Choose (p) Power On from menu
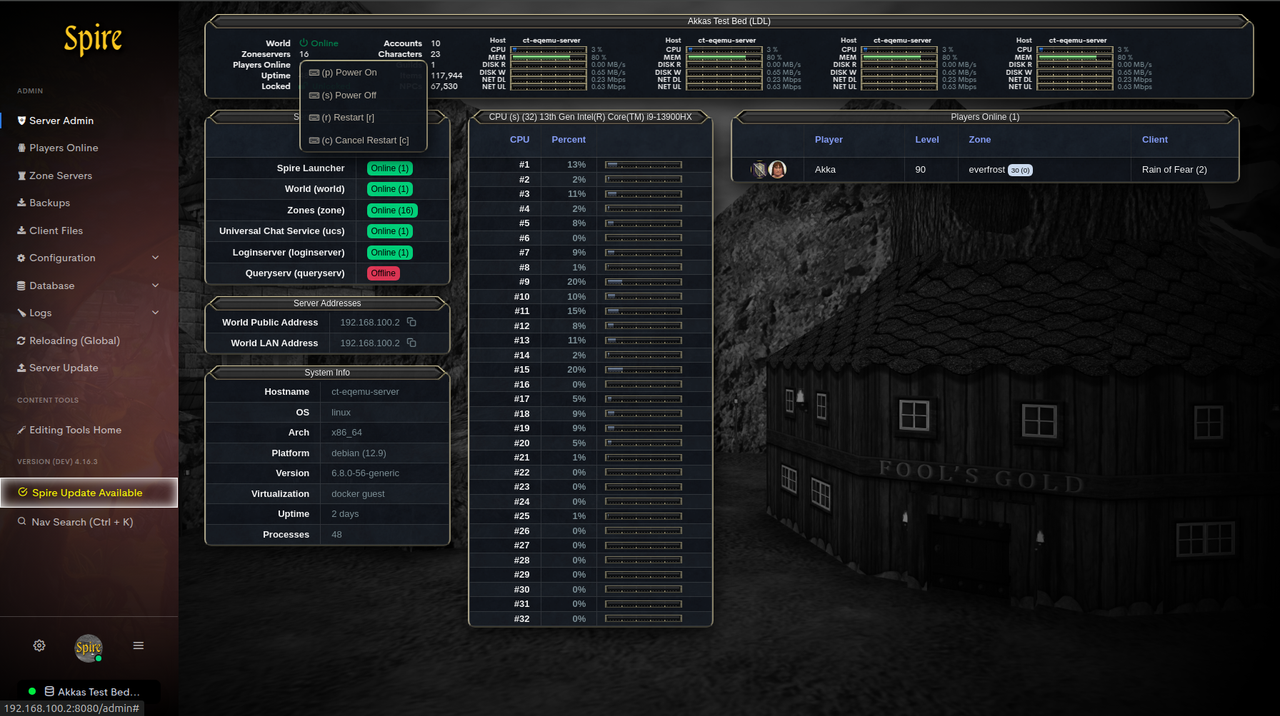Viewport: 1280px width, 716px height. 363,73
